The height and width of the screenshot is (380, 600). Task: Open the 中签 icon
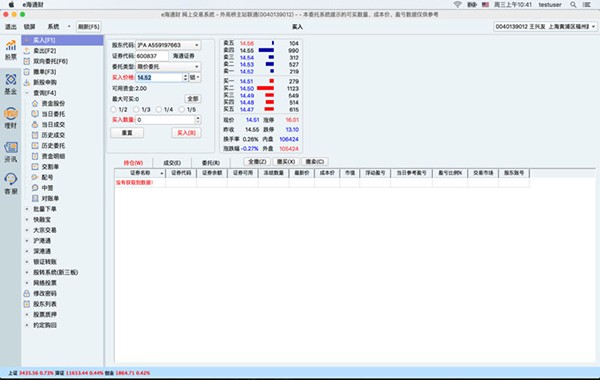[35, 188]
